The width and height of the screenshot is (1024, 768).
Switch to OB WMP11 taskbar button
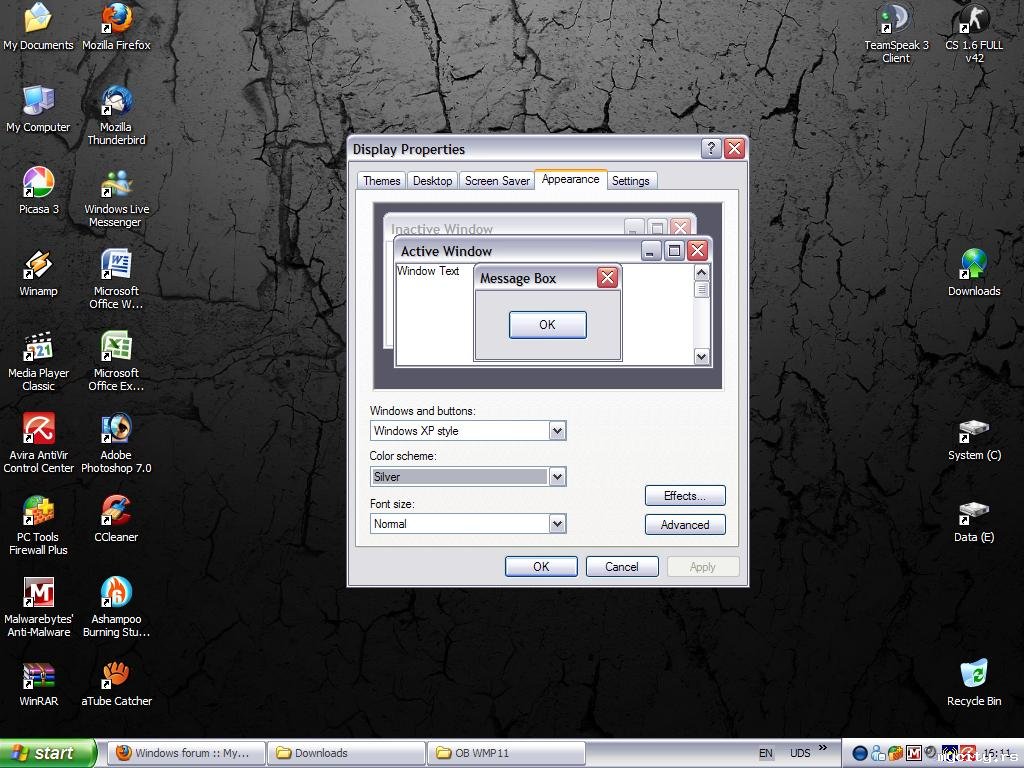click(x=505, y=753)
